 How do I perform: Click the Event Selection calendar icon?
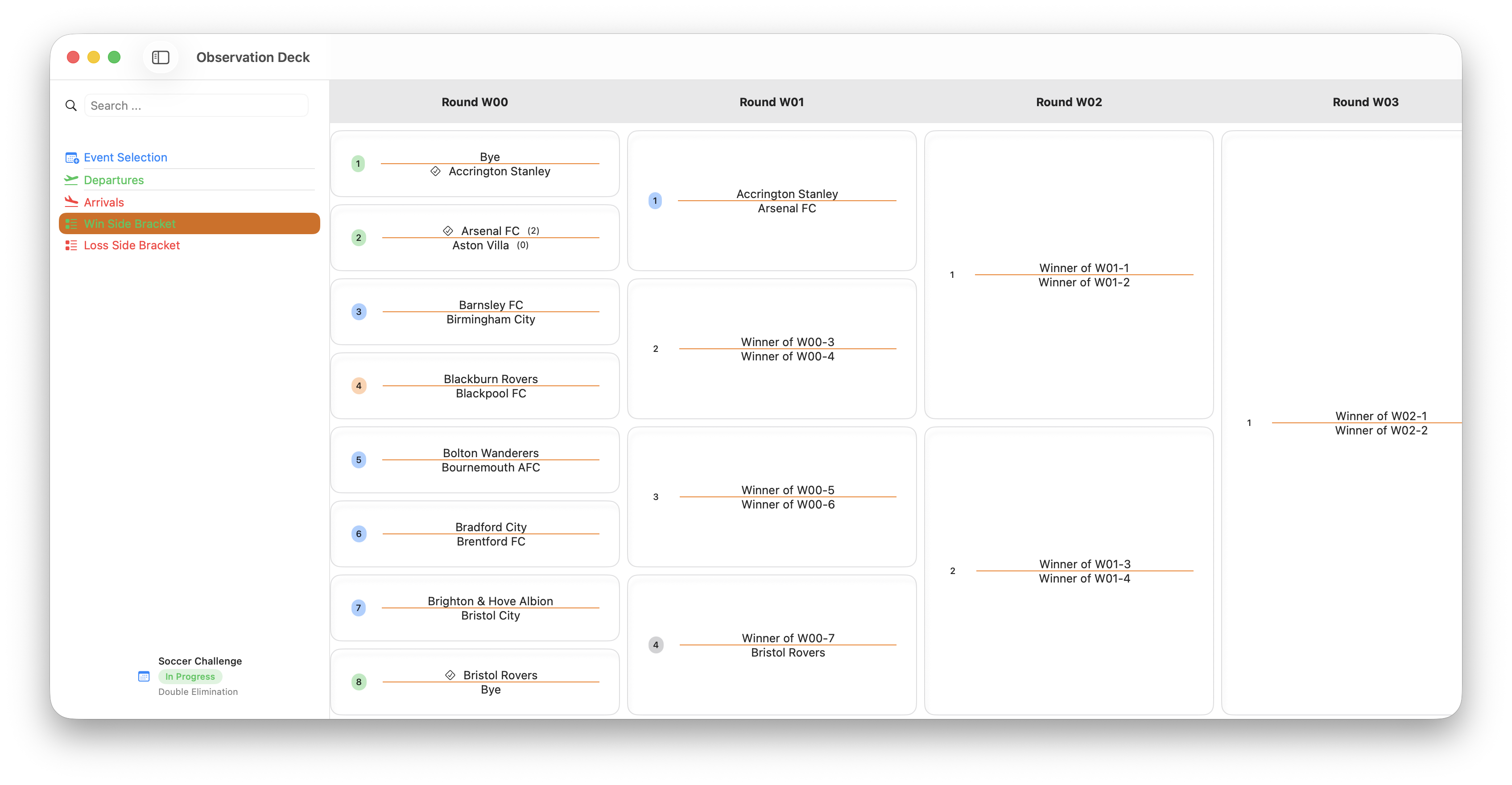point(72,158)
